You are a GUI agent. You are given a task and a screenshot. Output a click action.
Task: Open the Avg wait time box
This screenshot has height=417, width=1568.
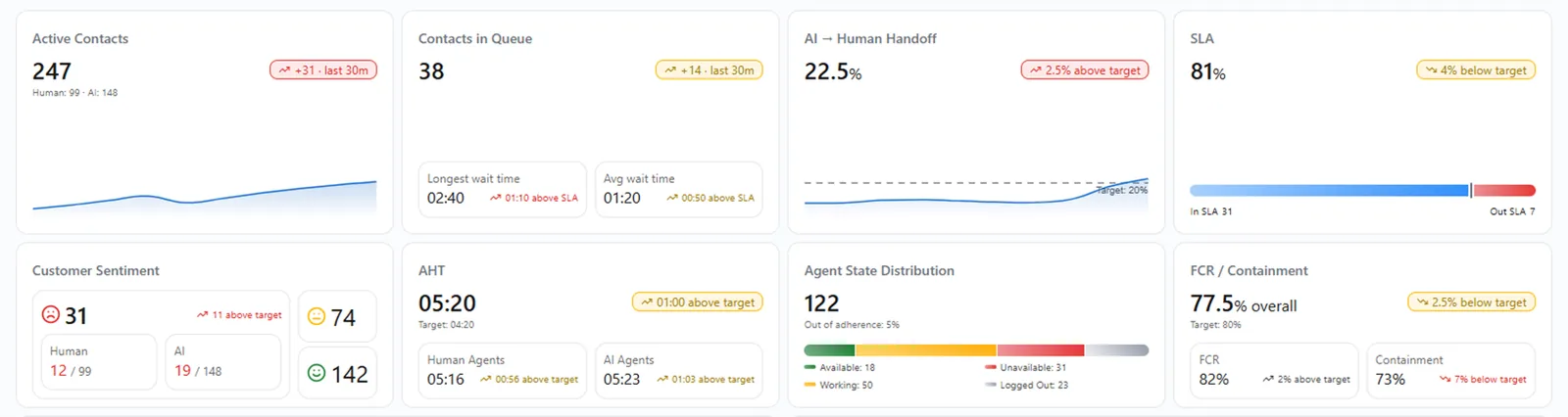[x=678, y=189]
